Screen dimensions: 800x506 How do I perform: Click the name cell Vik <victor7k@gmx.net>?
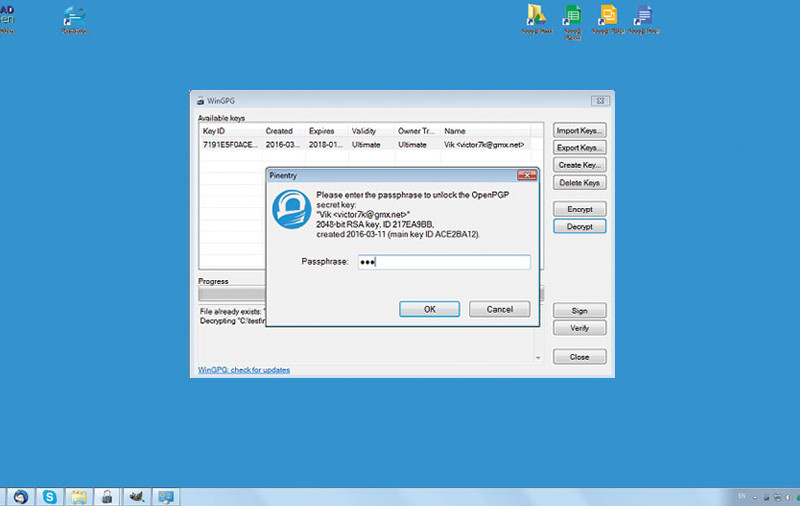(484, 145)
